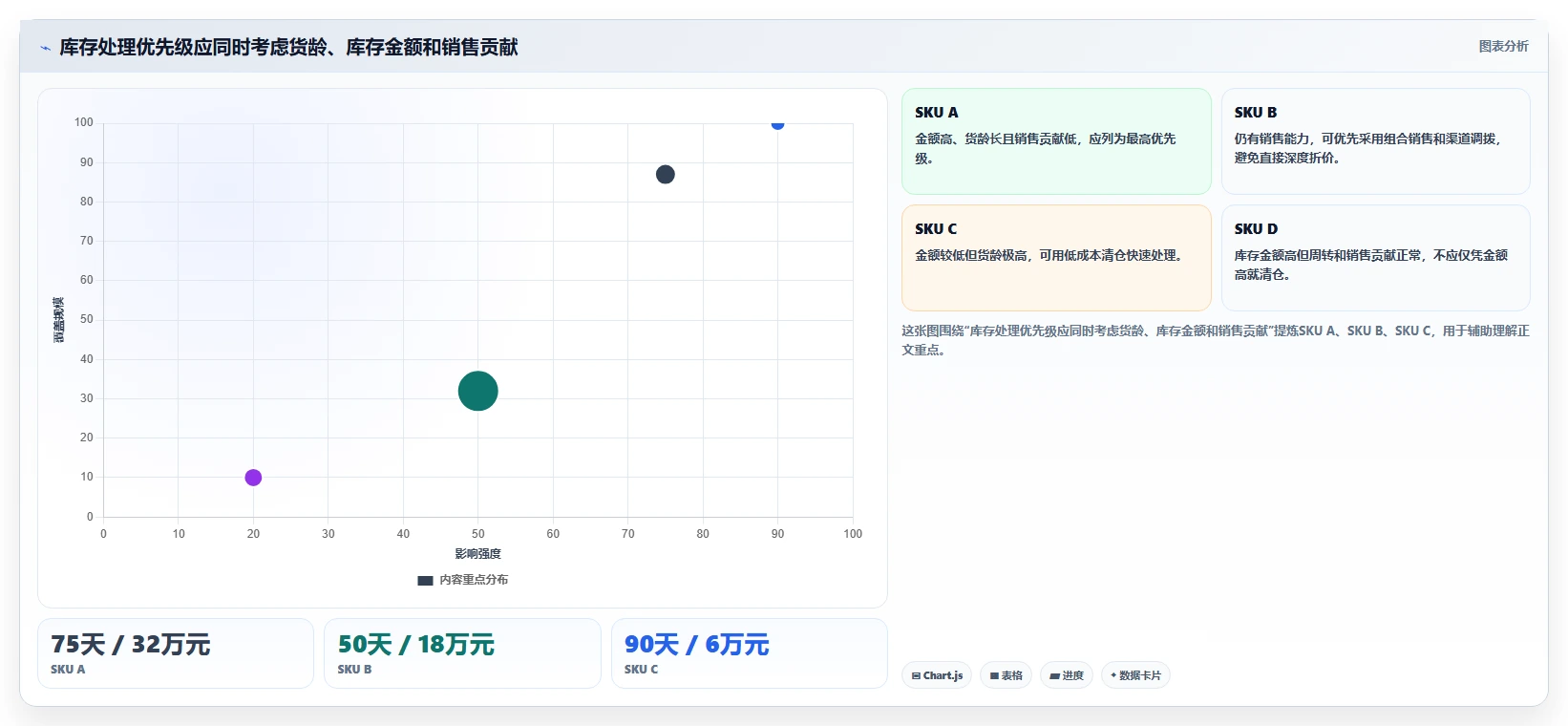Click the title 库存处理优先级应同时考虑货龄
1568x726 pixels.
tap(288, 47)
